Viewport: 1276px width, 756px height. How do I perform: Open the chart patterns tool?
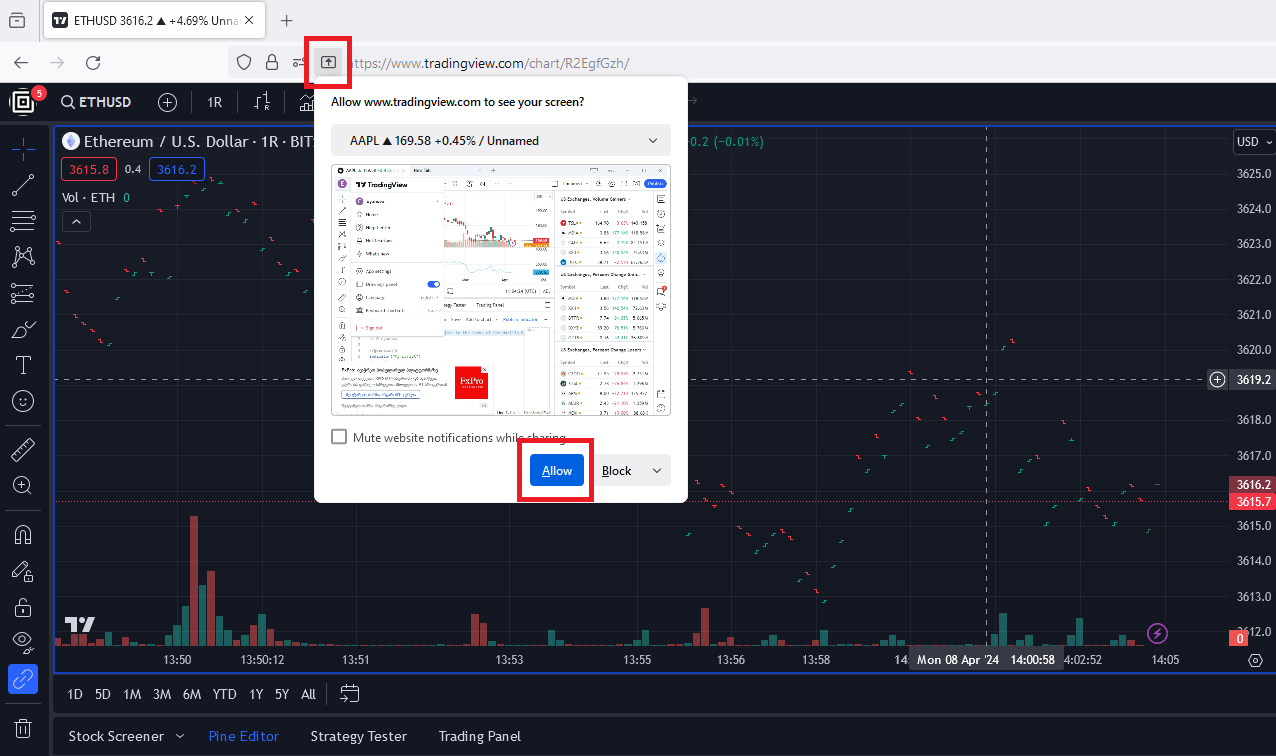[23, 257]
